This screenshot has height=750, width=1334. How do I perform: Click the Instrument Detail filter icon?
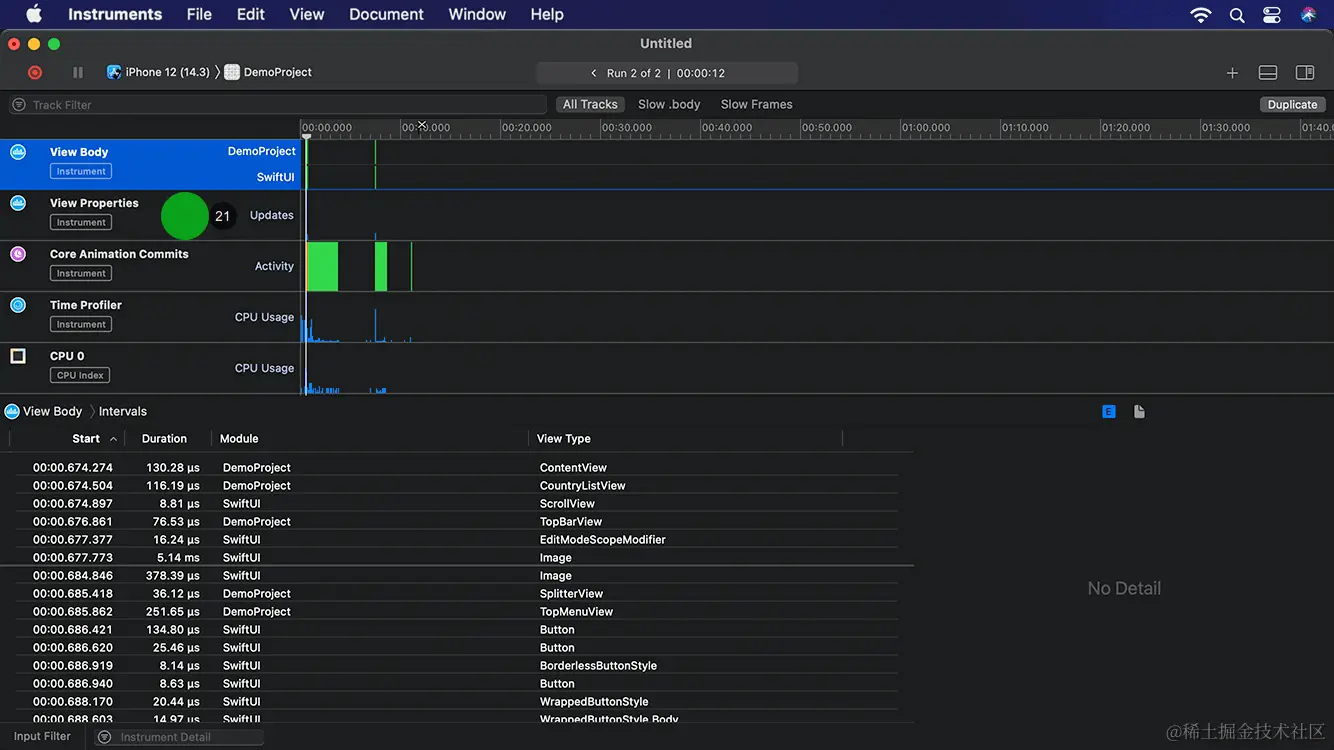[x=105, y=737]
